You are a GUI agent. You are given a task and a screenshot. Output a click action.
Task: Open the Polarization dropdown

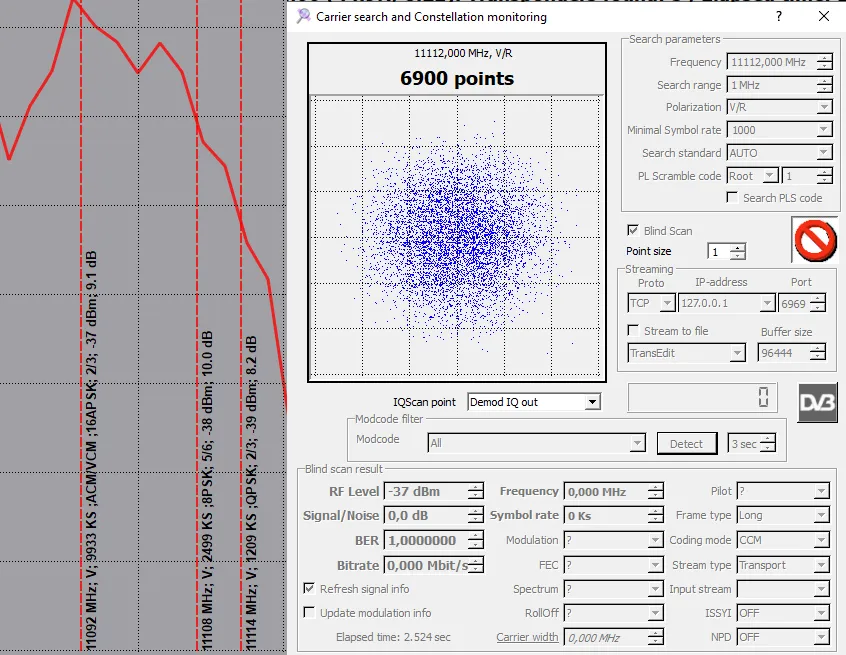(824, 108)
